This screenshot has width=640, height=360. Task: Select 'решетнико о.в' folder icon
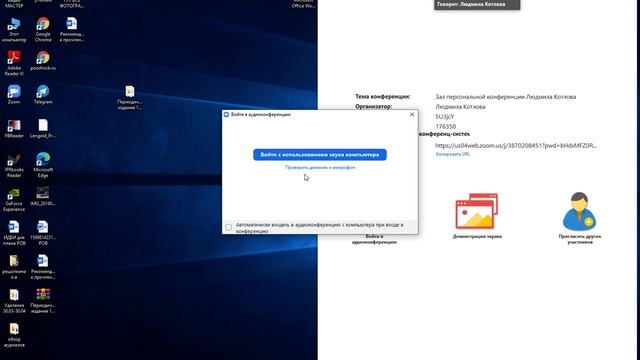(14, 267)
